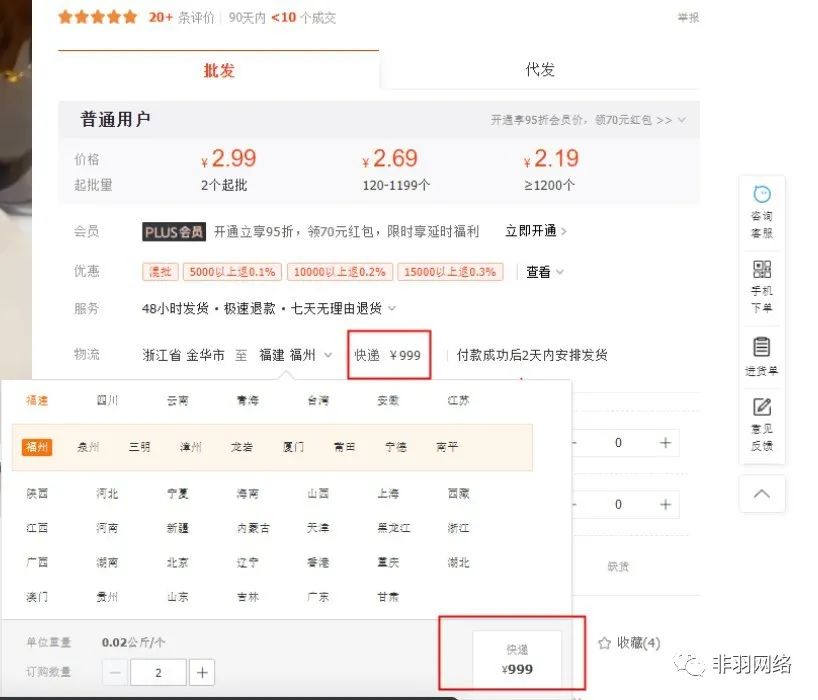Increase order quantity with the plus button
This screenshot has width=818, height=700.
tap(202, 672)
